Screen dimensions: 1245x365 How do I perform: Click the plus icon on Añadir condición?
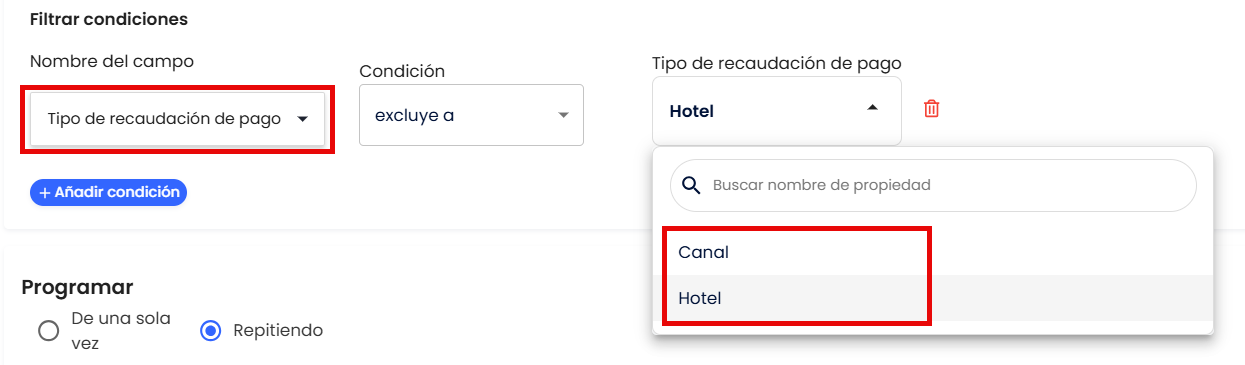point(45,192)
